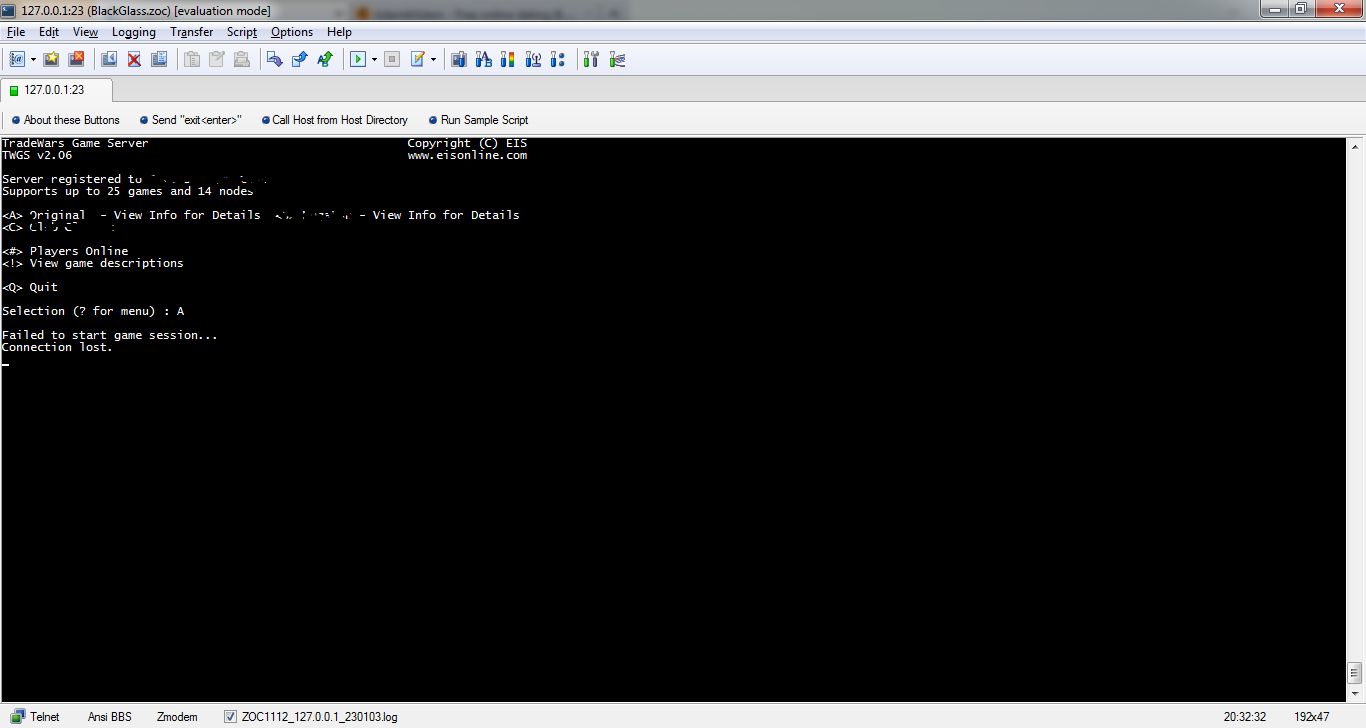Expand the Run Script dropdown arrow
Viewport: 1366px width, 728px height.
[374, 60]
